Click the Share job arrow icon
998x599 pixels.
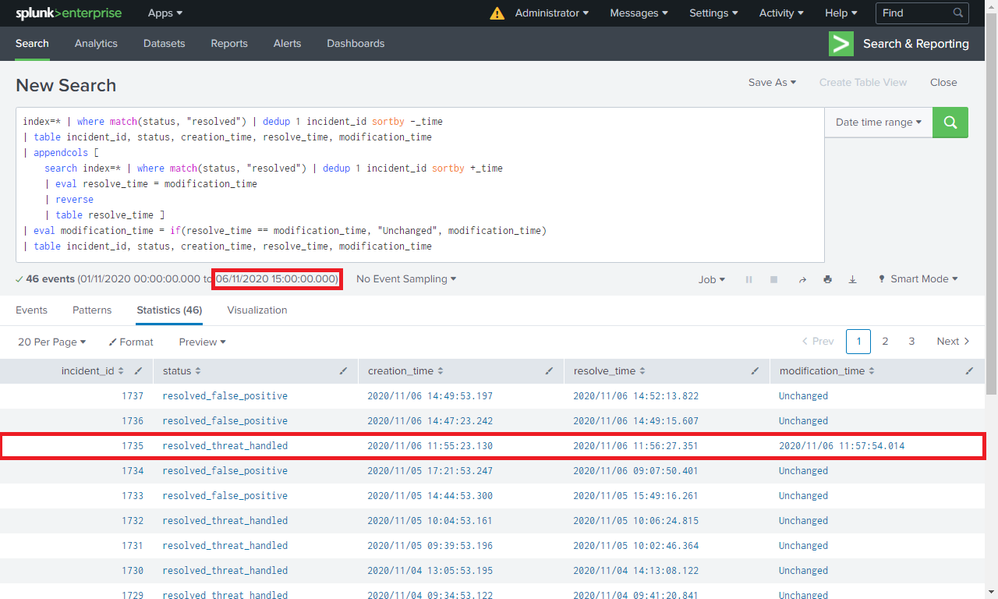point(802,280)
